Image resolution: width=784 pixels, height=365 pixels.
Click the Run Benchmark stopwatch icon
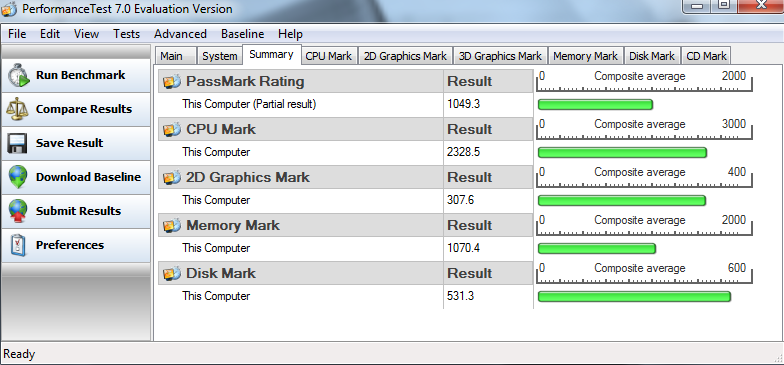[x=18, y=75]
